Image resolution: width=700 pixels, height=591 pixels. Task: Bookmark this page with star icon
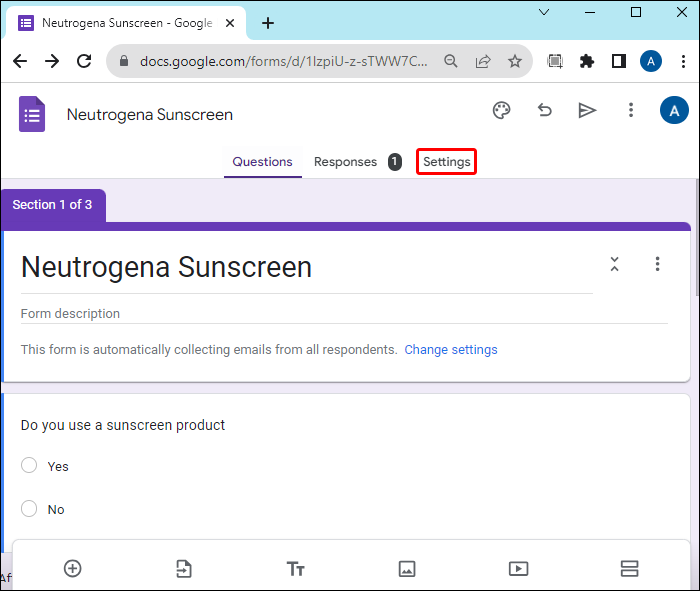pos(515,61)
